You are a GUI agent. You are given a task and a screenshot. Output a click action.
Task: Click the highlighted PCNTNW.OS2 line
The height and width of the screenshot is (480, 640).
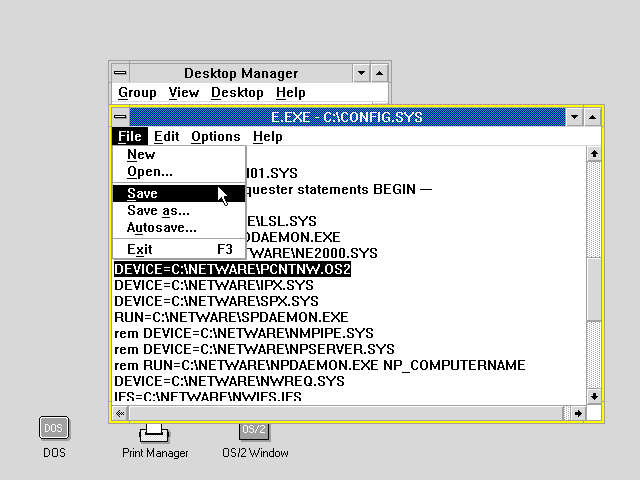click(232, 269)
